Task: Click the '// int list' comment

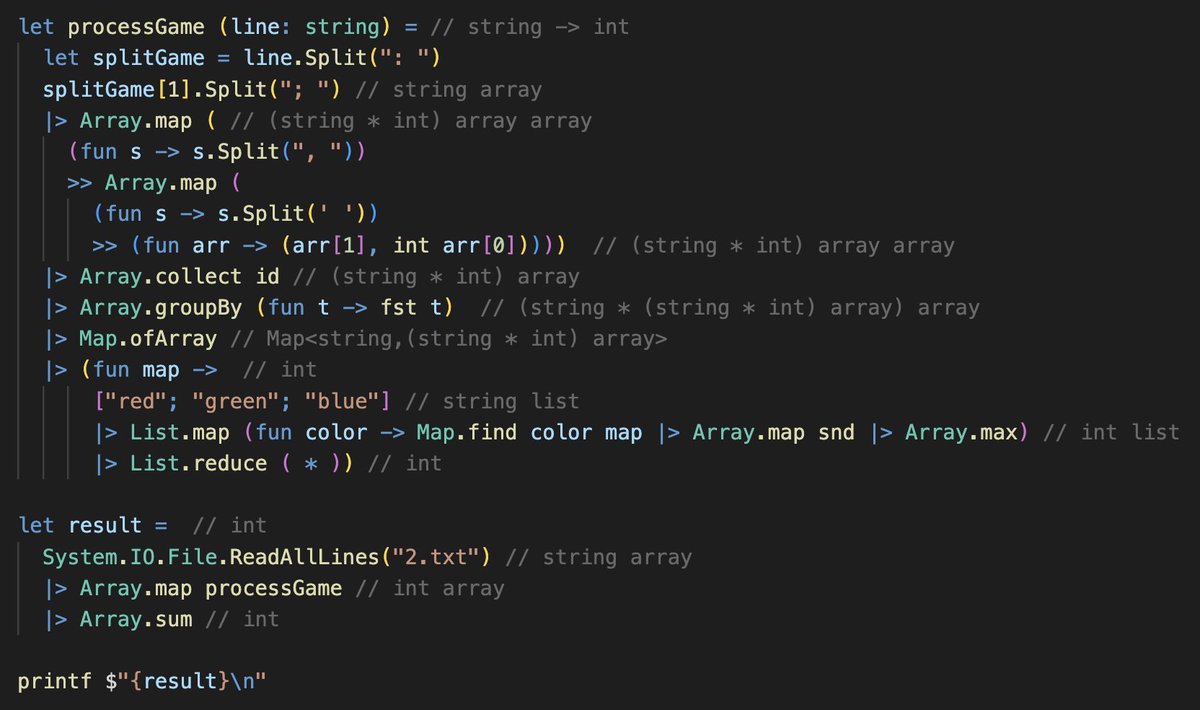Action: pos(1111,432)
